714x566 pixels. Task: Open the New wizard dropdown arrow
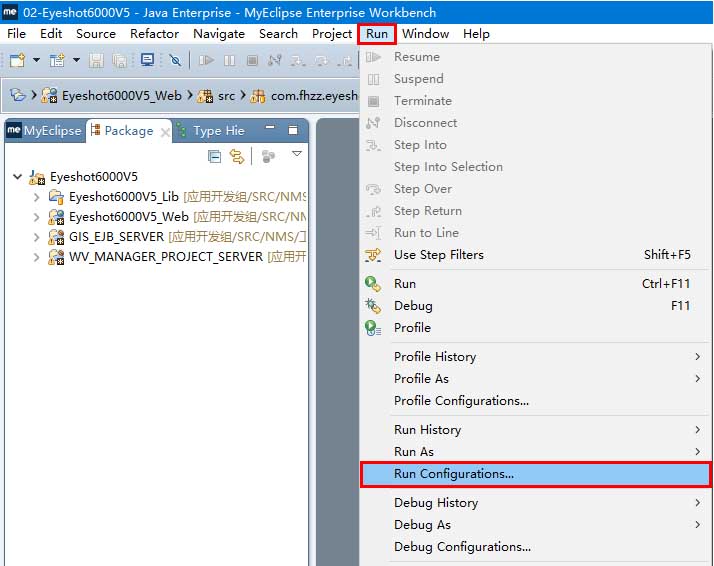36,60
